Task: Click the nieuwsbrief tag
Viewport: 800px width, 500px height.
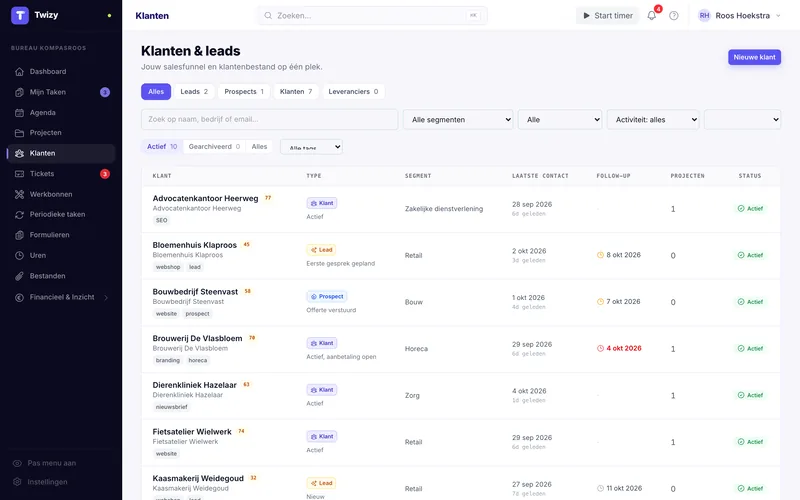Action: point(171,407)
